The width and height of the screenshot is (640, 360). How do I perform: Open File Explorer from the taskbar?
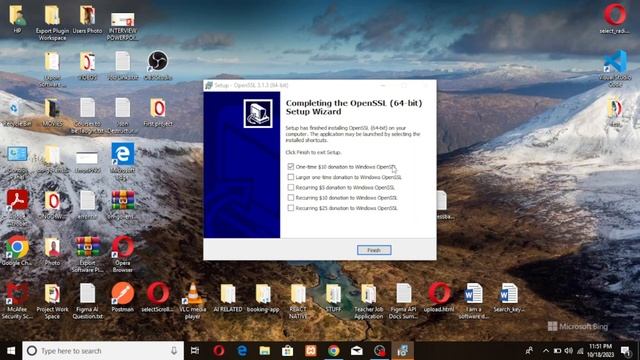(x=264, y=351)
